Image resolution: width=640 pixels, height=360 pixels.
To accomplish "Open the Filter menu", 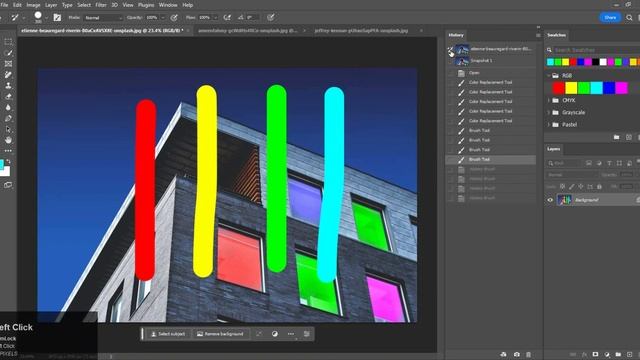I will [x=100, y=5].
